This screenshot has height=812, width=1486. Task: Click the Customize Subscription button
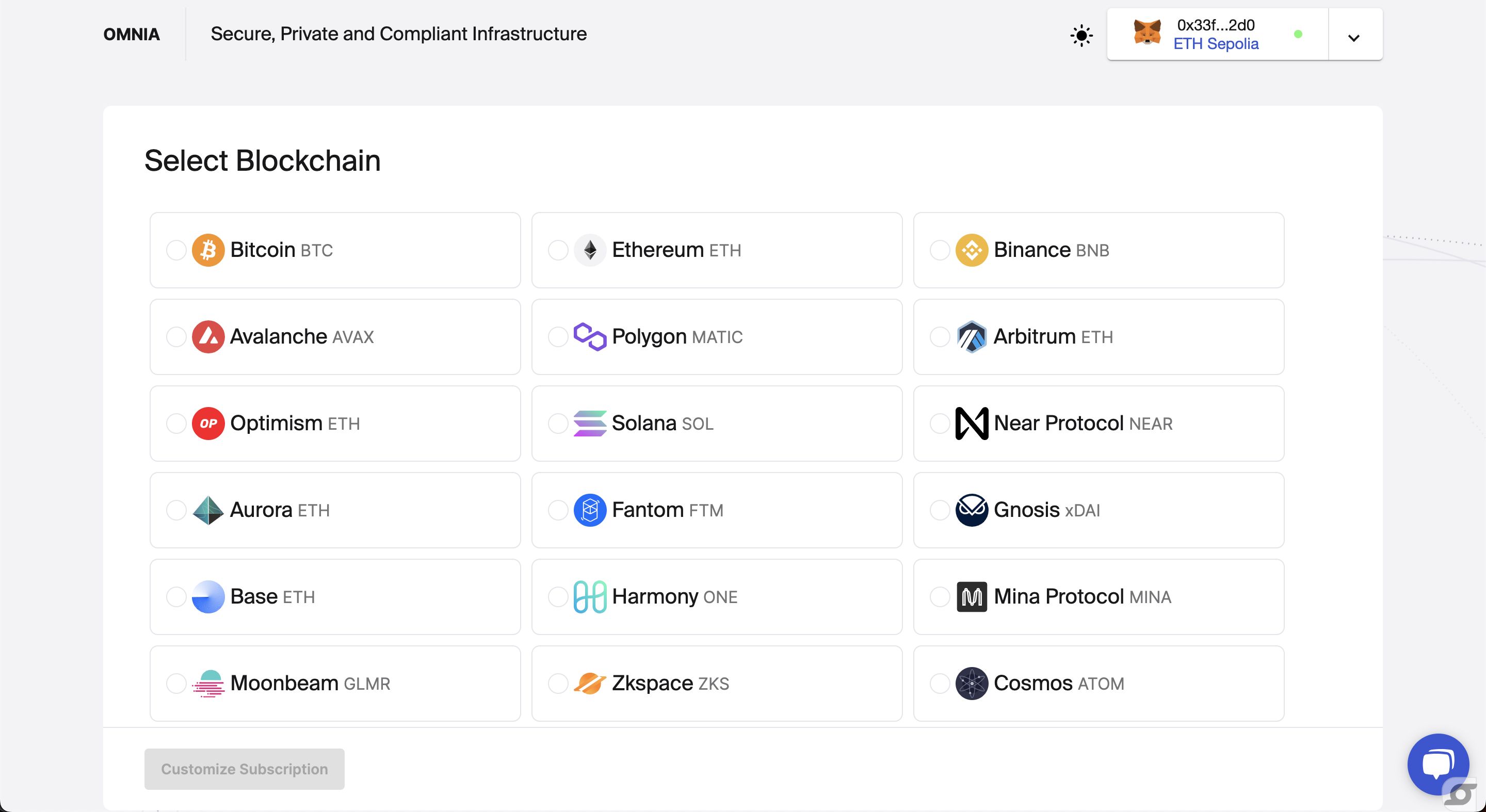244,769
